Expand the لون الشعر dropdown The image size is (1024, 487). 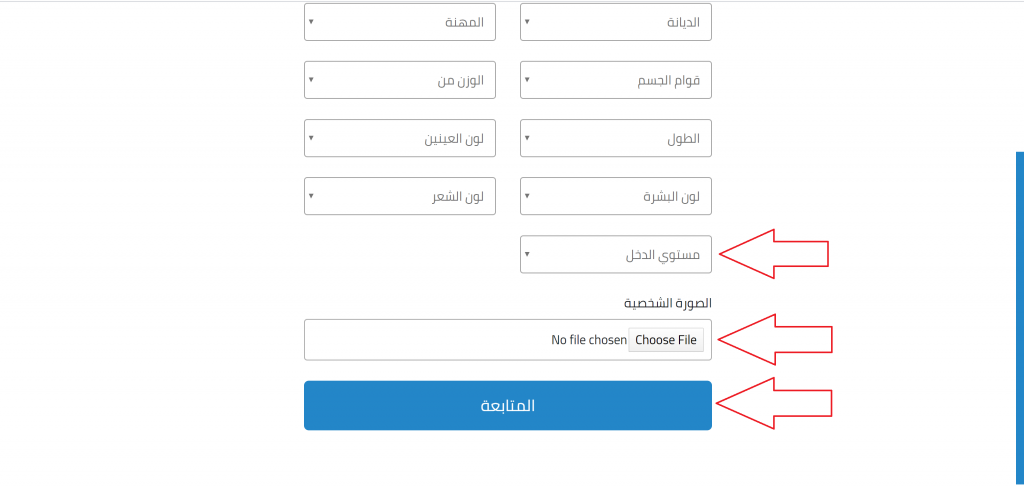pos(400,196)
